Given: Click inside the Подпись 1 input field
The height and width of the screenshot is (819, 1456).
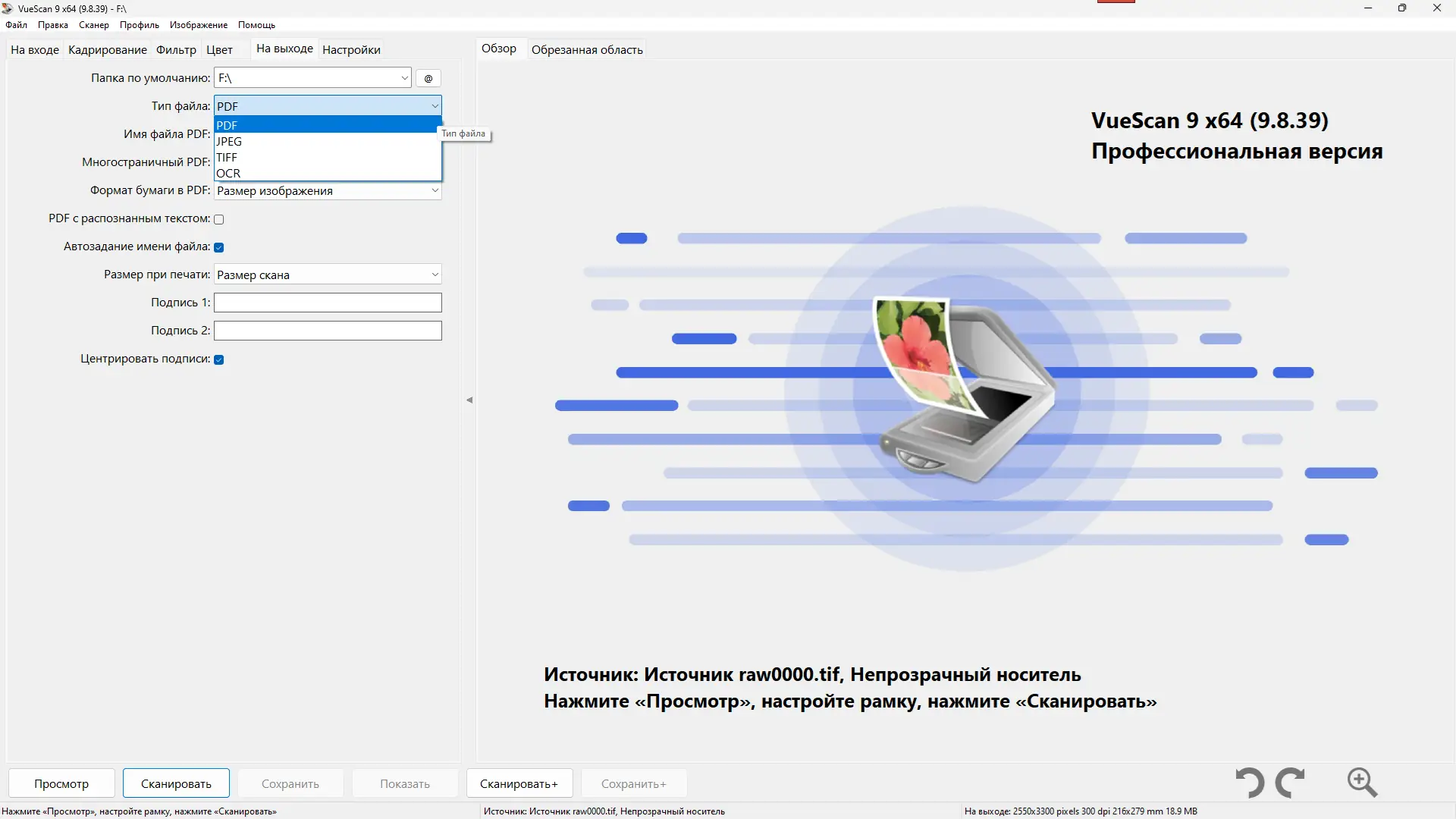Looking at the screenshot, I should click(x=326, y=302).
